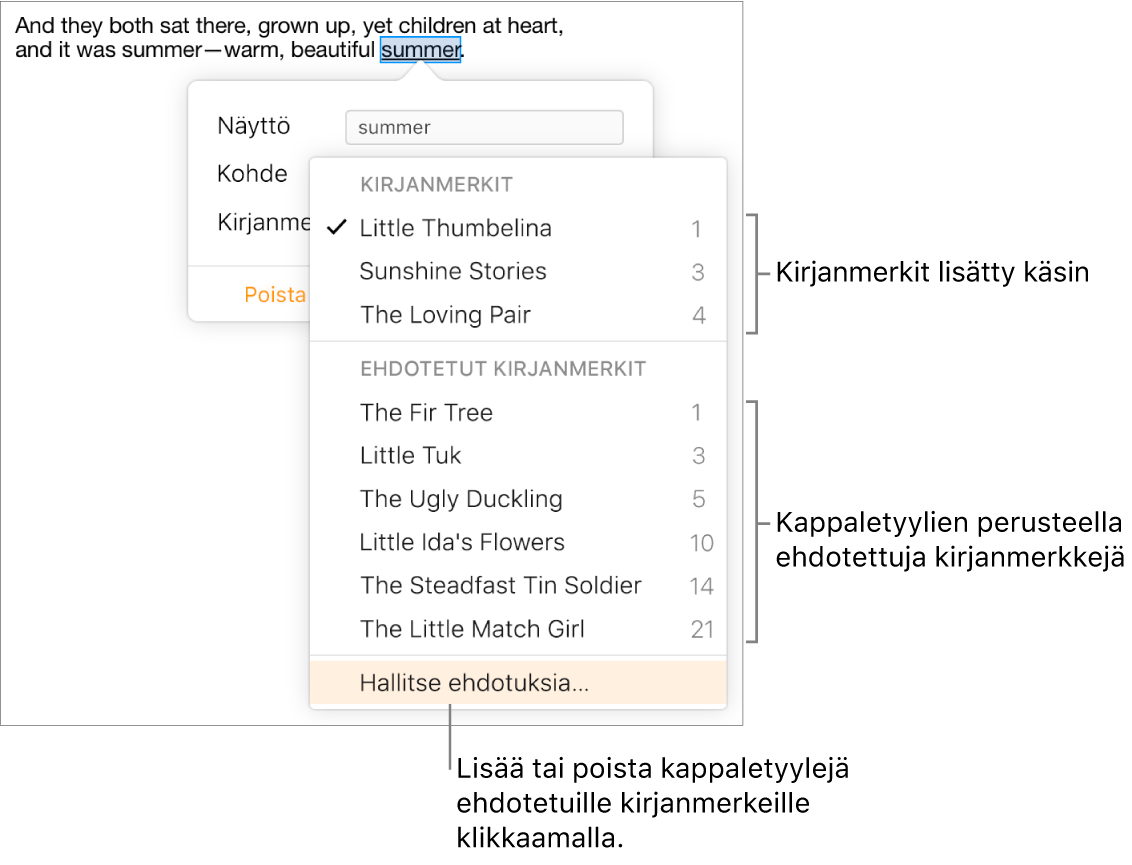1132x865 pixels.
Task: Click the checkmark beside Little Thumbelina
Action: tap(338, 228)
